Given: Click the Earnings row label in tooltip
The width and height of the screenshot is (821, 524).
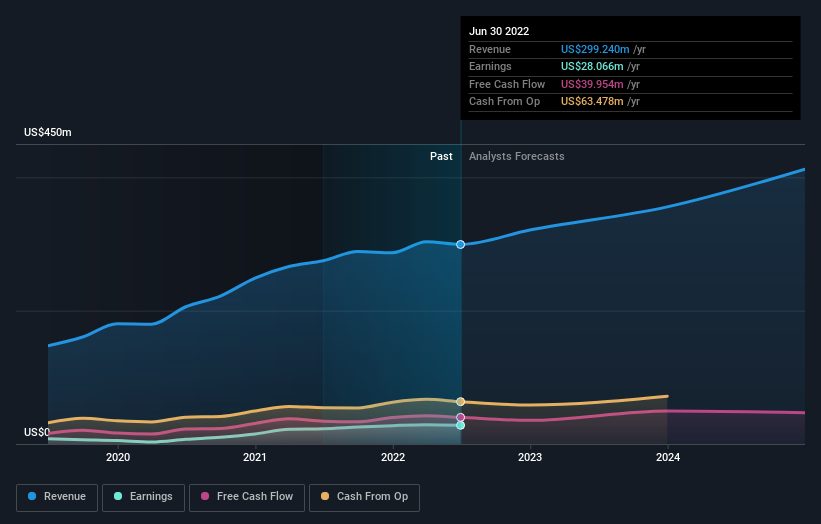Looking at the screenshot, I should [x=490, y=66].
